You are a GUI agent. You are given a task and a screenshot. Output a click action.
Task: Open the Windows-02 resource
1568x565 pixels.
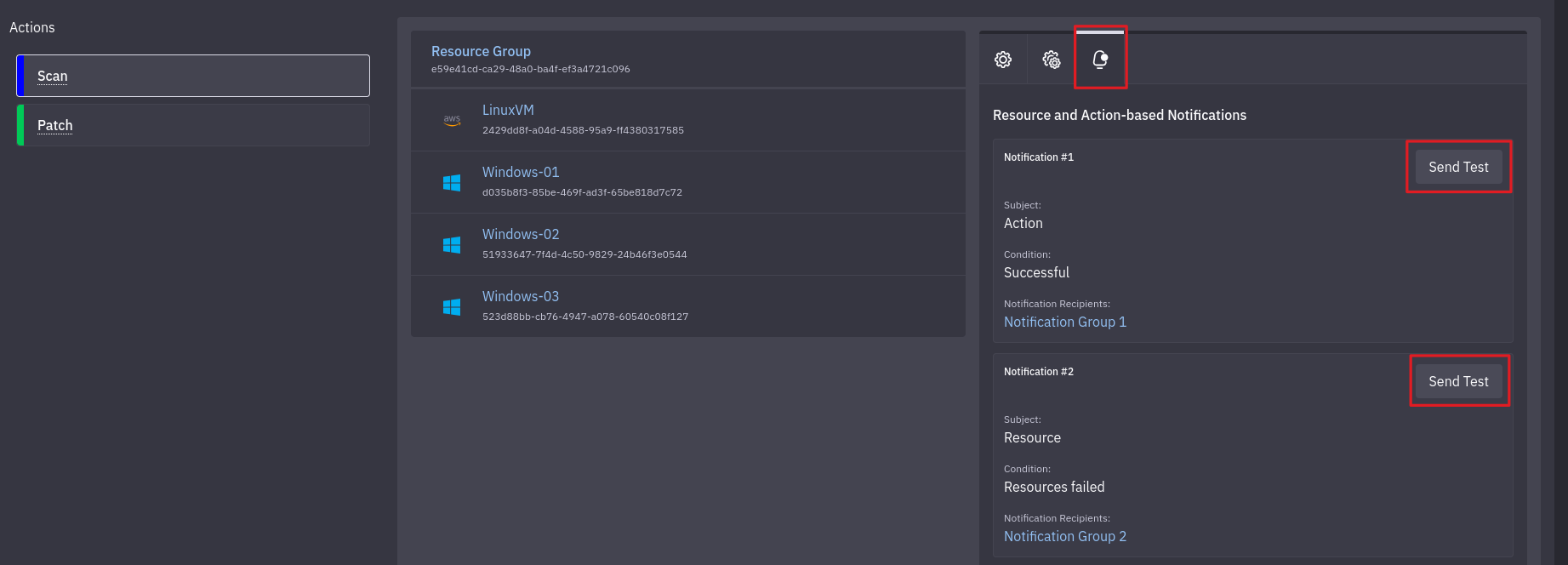pos(521,234)
